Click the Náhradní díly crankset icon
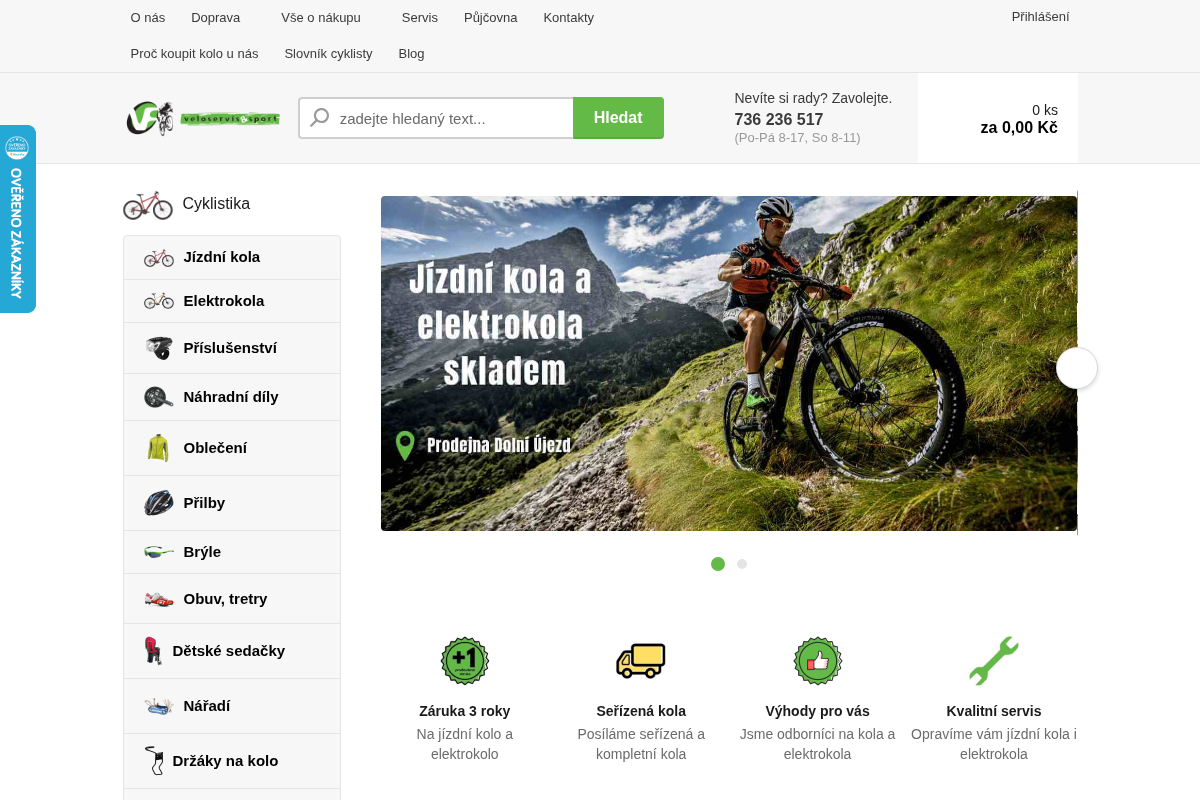1200x800 pixels. point(159,397)
